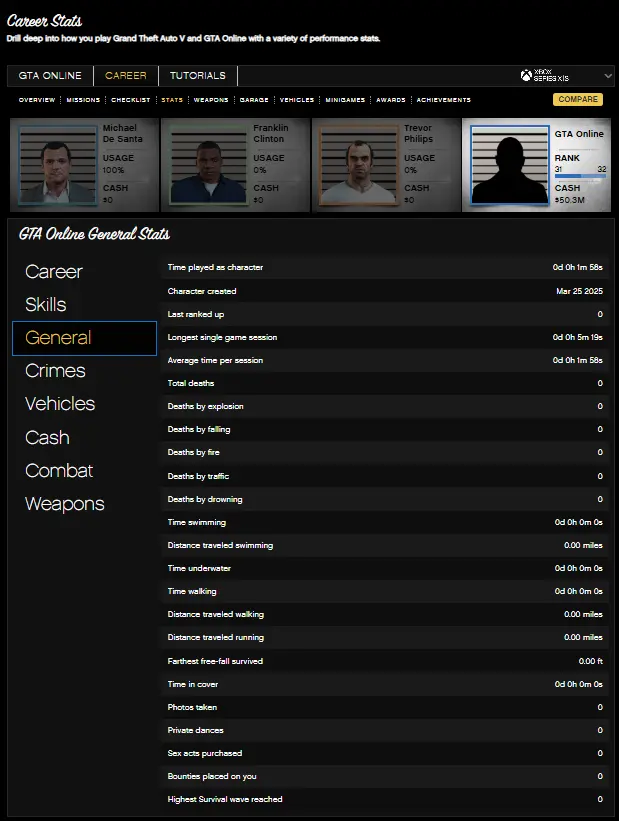Click the 'Deaths by falling' row

tap(385, 429)
